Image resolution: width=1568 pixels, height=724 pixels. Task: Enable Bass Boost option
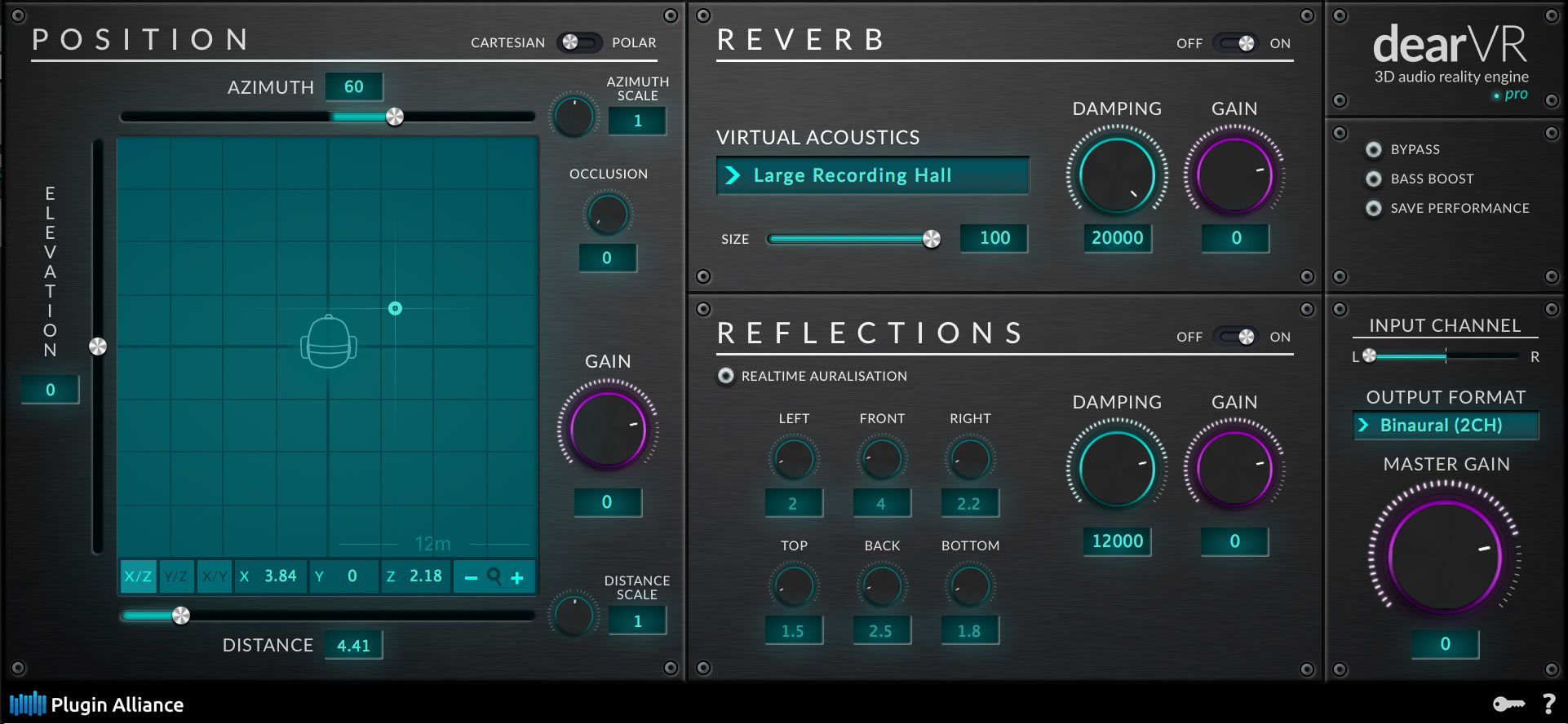(1374, 179)
